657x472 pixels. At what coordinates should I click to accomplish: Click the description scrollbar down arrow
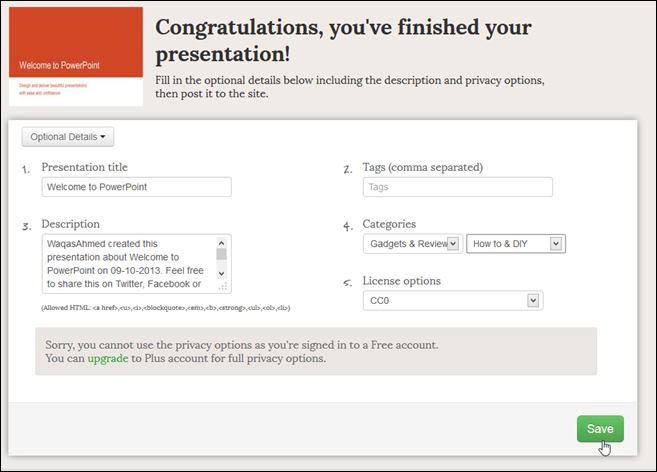[222, 273]
